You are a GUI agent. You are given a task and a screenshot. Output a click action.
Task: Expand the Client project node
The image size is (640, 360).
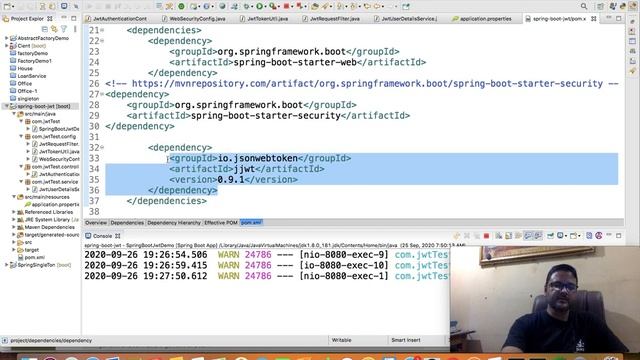pos(7,46)
